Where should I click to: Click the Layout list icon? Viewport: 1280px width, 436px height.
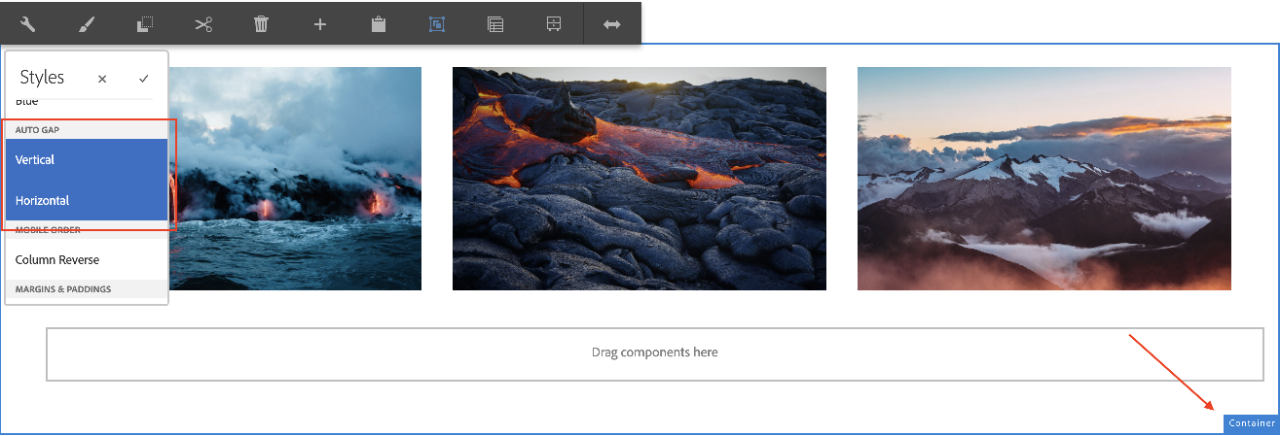(x=495, y=24)
